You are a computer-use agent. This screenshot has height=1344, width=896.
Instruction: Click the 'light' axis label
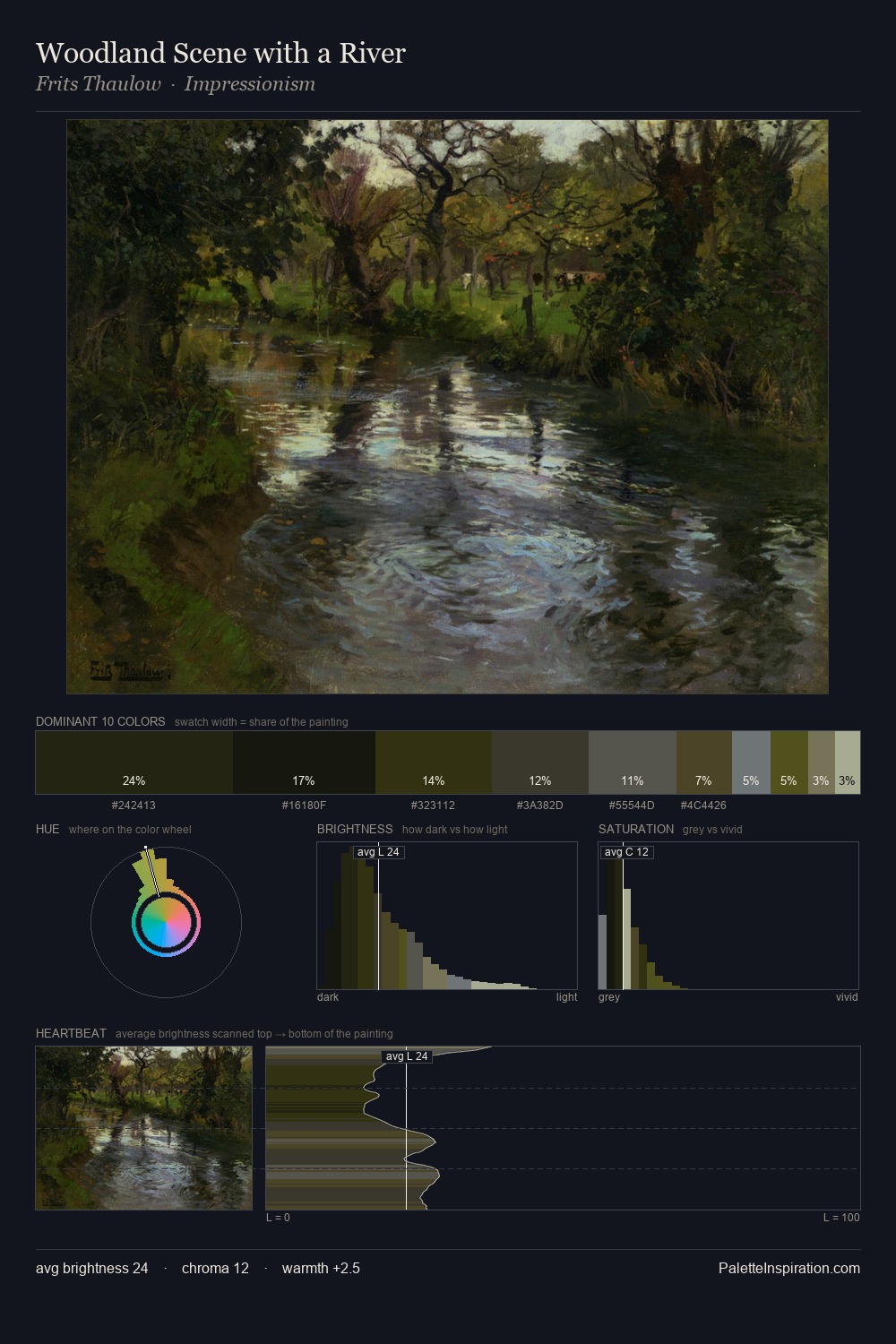coord(566,997)
